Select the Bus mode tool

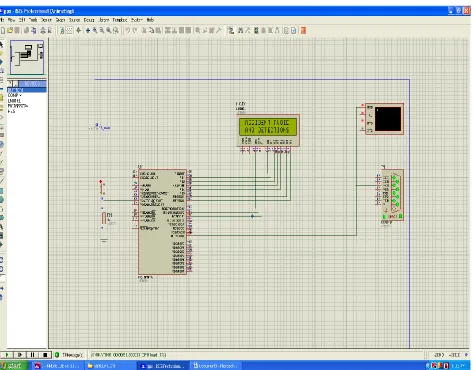(1, 89)
